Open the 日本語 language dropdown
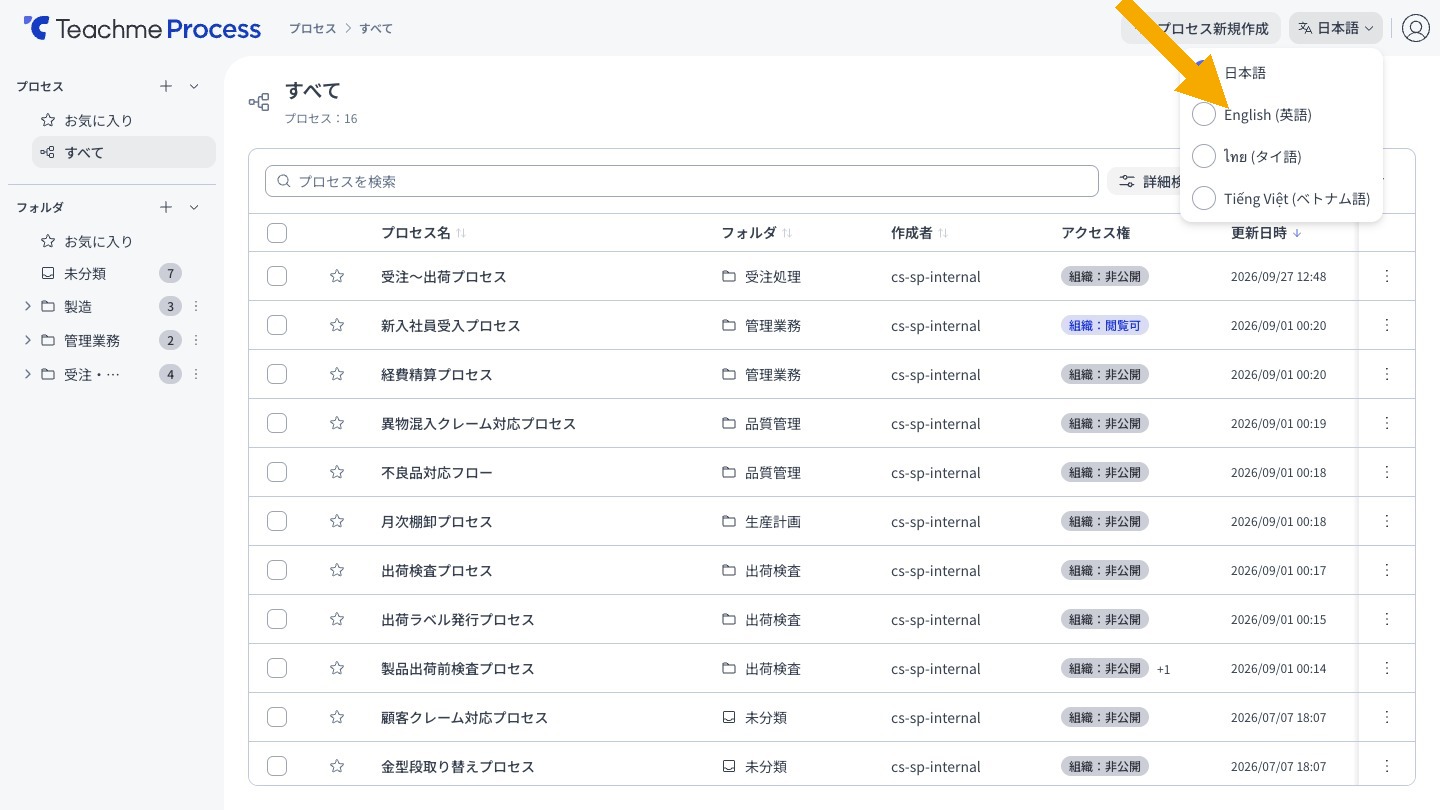 point(1335,28)
